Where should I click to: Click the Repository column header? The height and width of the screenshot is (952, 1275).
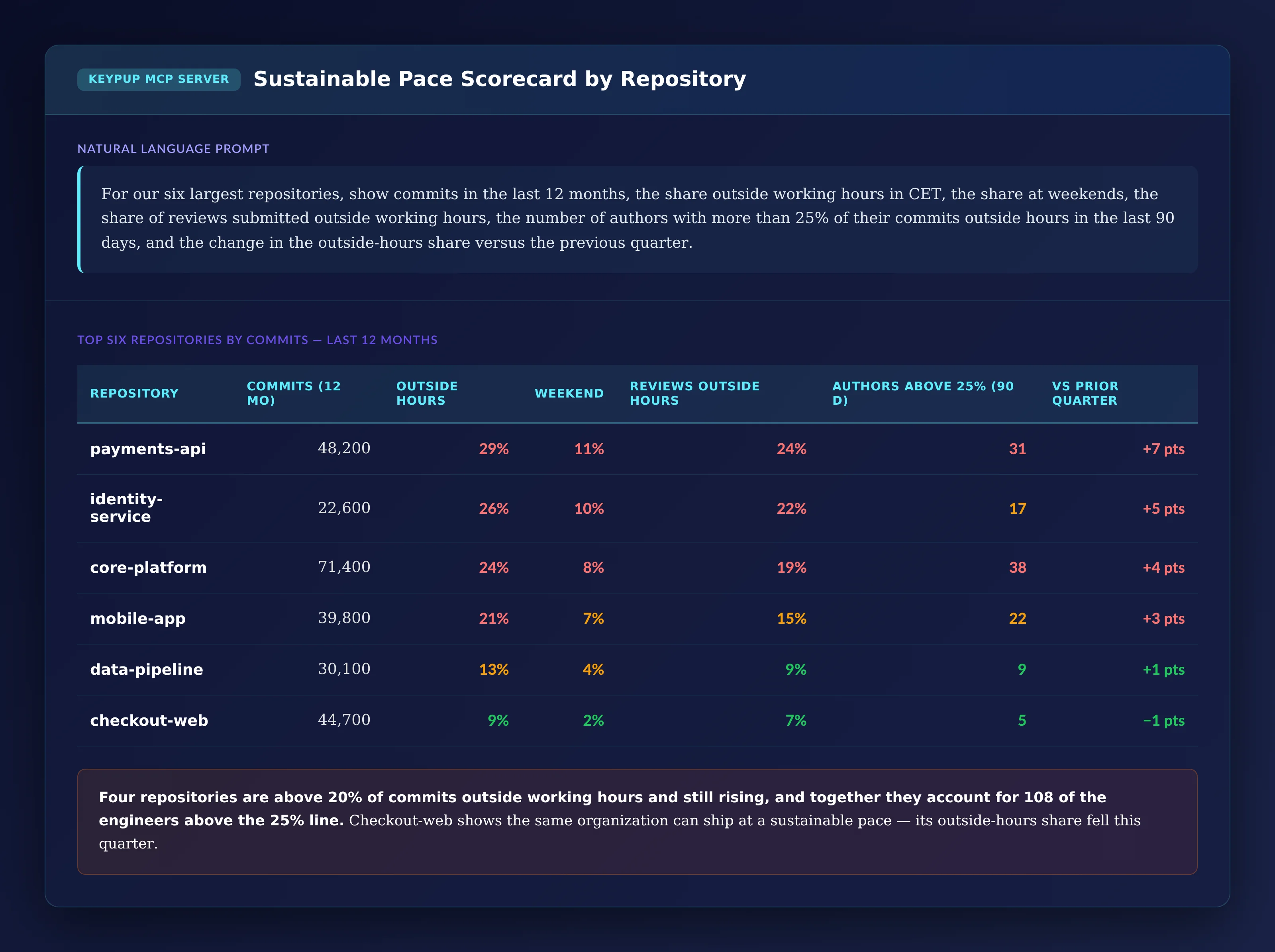[134, 393]
